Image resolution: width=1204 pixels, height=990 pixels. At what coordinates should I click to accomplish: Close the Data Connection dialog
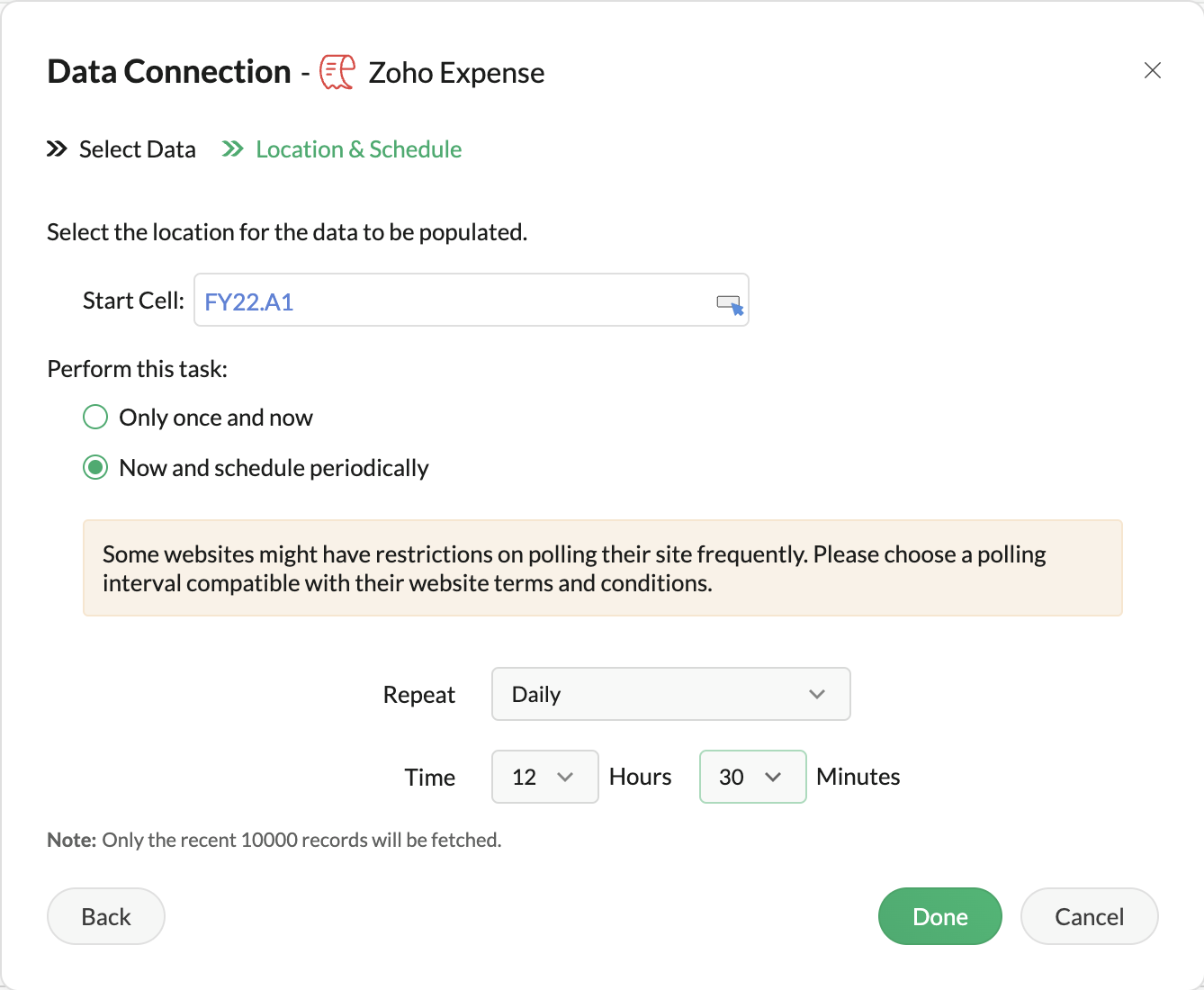point(1152,70)
